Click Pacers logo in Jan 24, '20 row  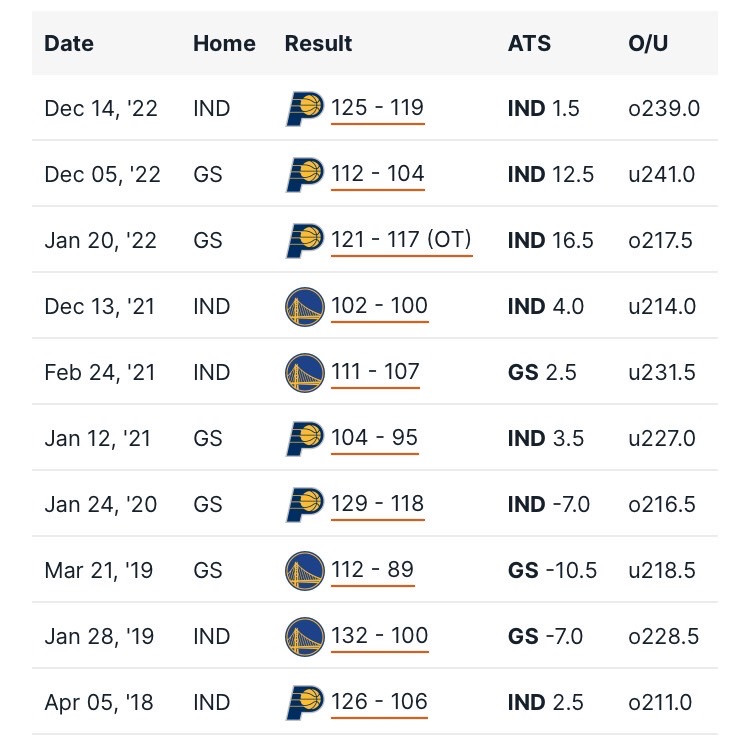point(305,505)
